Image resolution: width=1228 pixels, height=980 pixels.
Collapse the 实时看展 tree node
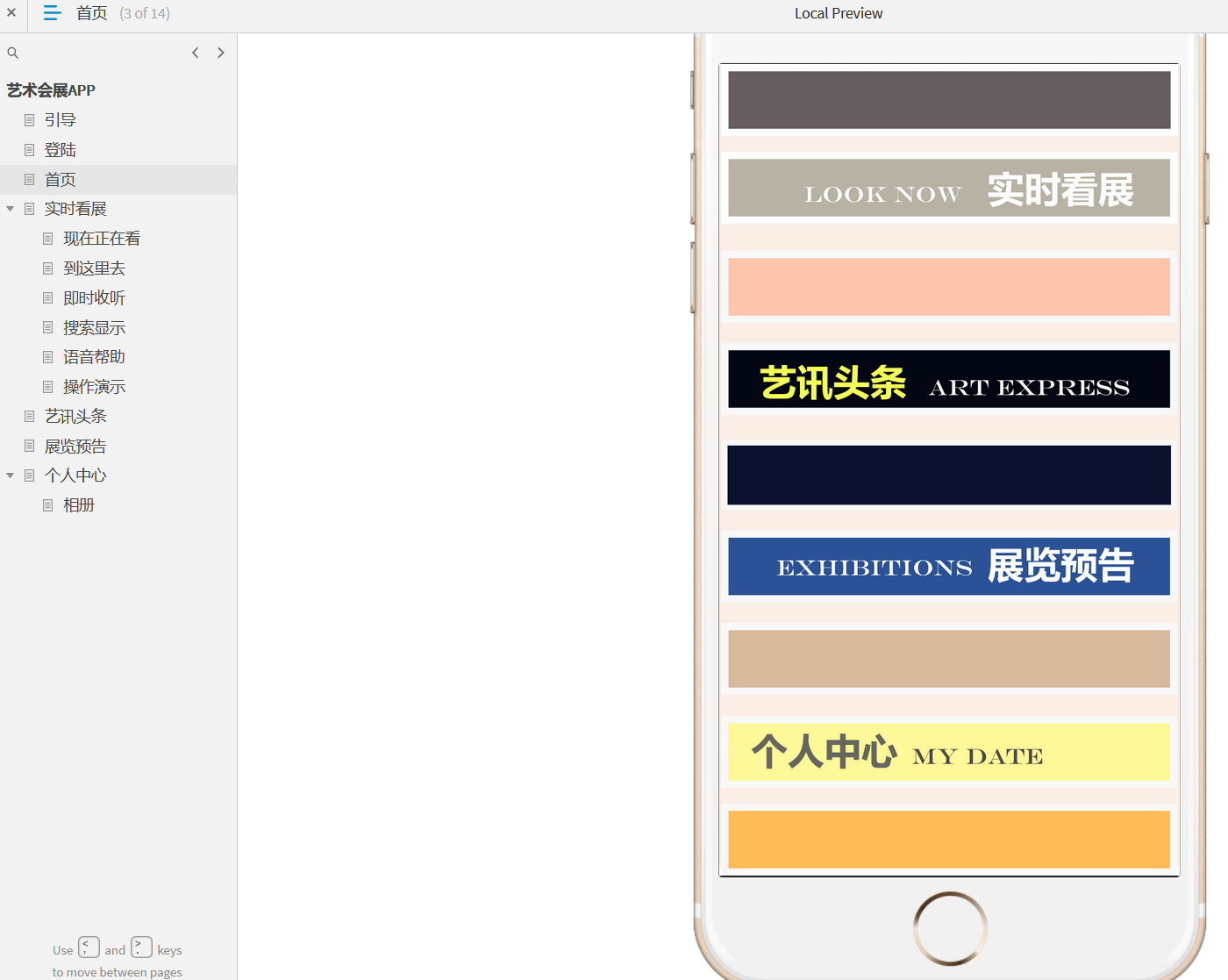(11, 209)
